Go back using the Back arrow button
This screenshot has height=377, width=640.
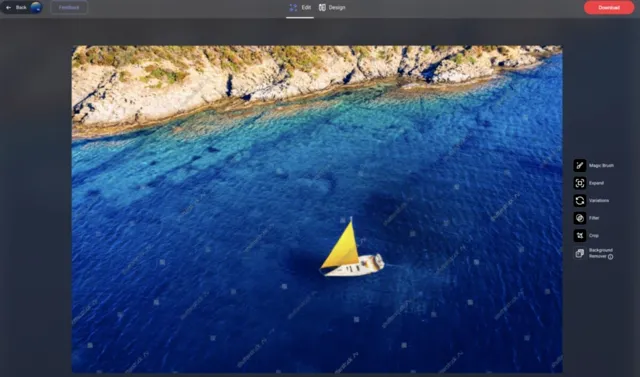tap(16, 7)
